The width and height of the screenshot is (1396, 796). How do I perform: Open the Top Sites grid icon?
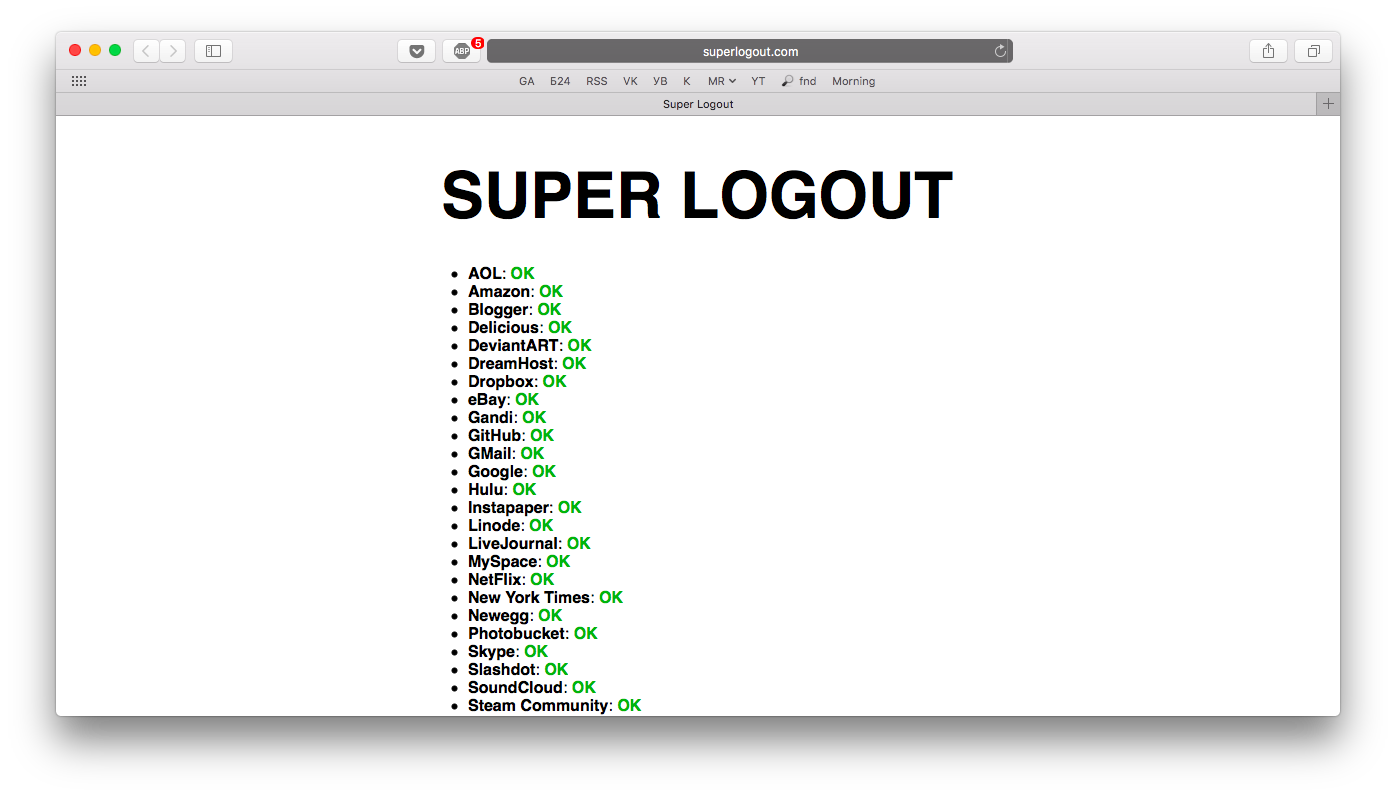[79, 81]
